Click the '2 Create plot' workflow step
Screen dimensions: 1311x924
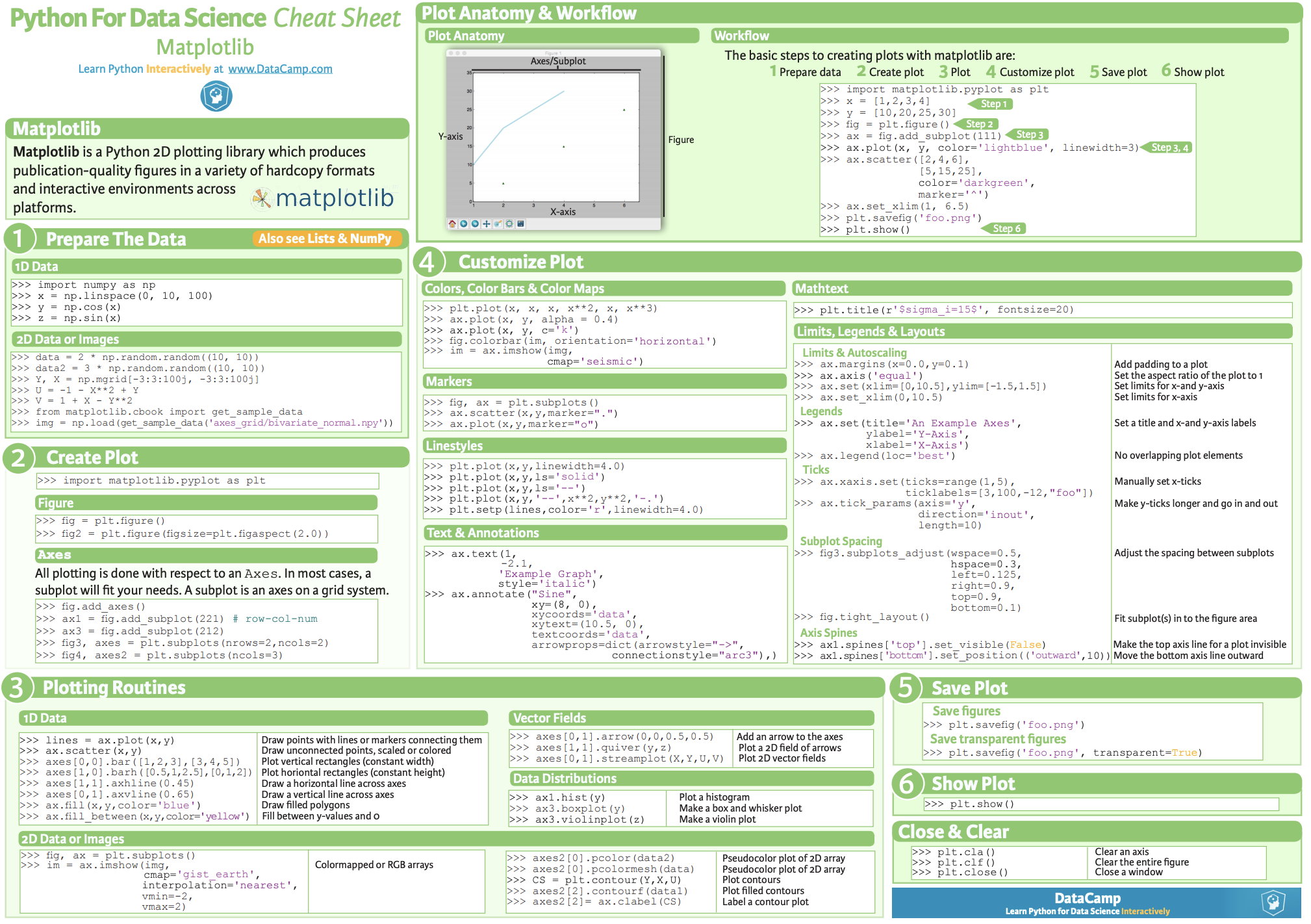point(890,71)
